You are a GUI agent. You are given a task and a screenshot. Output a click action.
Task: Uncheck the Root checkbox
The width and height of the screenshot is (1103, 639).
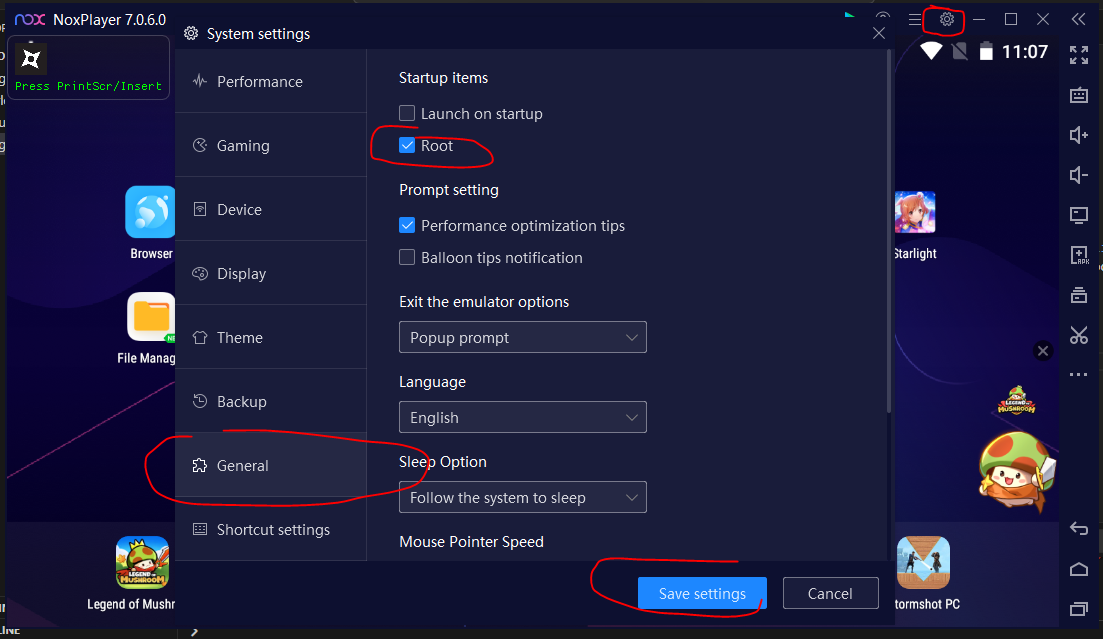[x=407, y=146]
